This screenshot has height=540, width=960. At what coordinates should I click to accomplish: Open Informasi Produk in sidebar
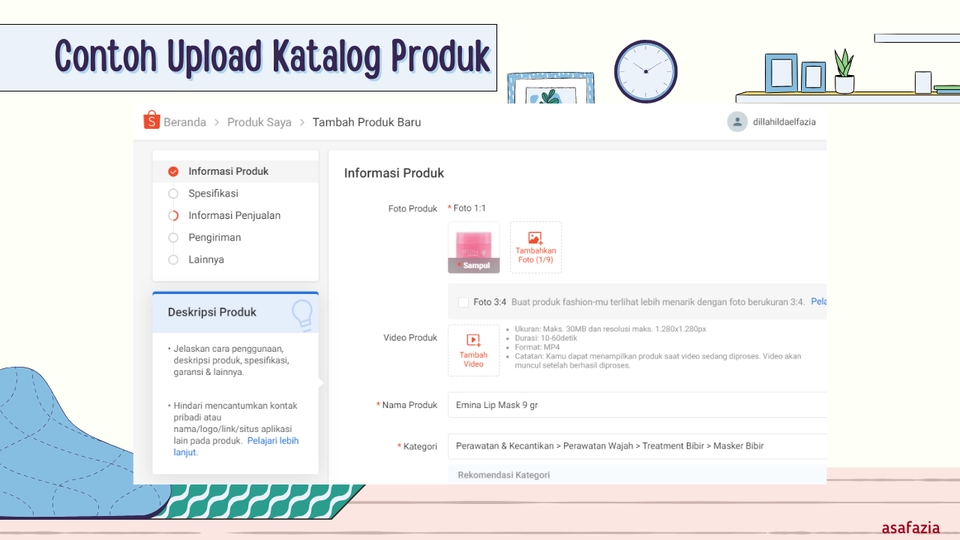pos(236,171)
